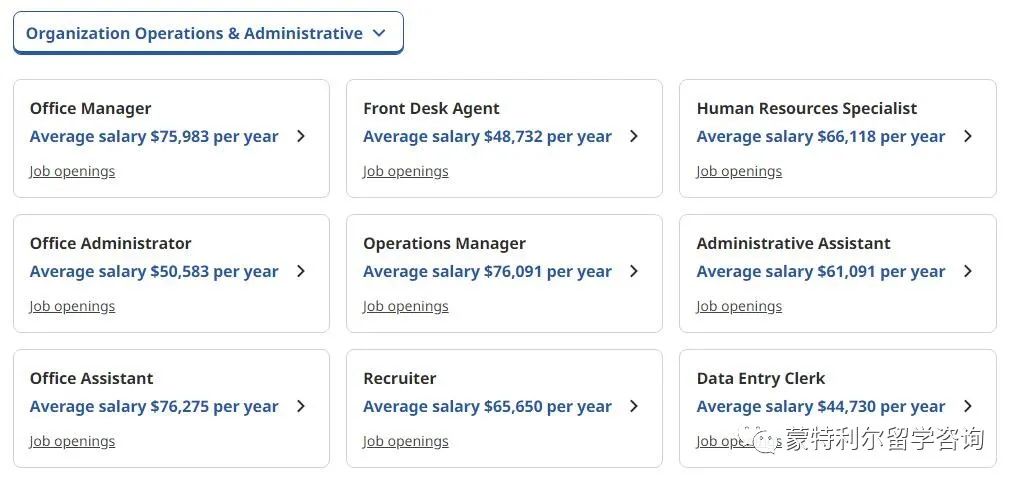Select the Operations Manager average salary link
This screenshot has height=483, width=1017.
click(x=487, y=271)
